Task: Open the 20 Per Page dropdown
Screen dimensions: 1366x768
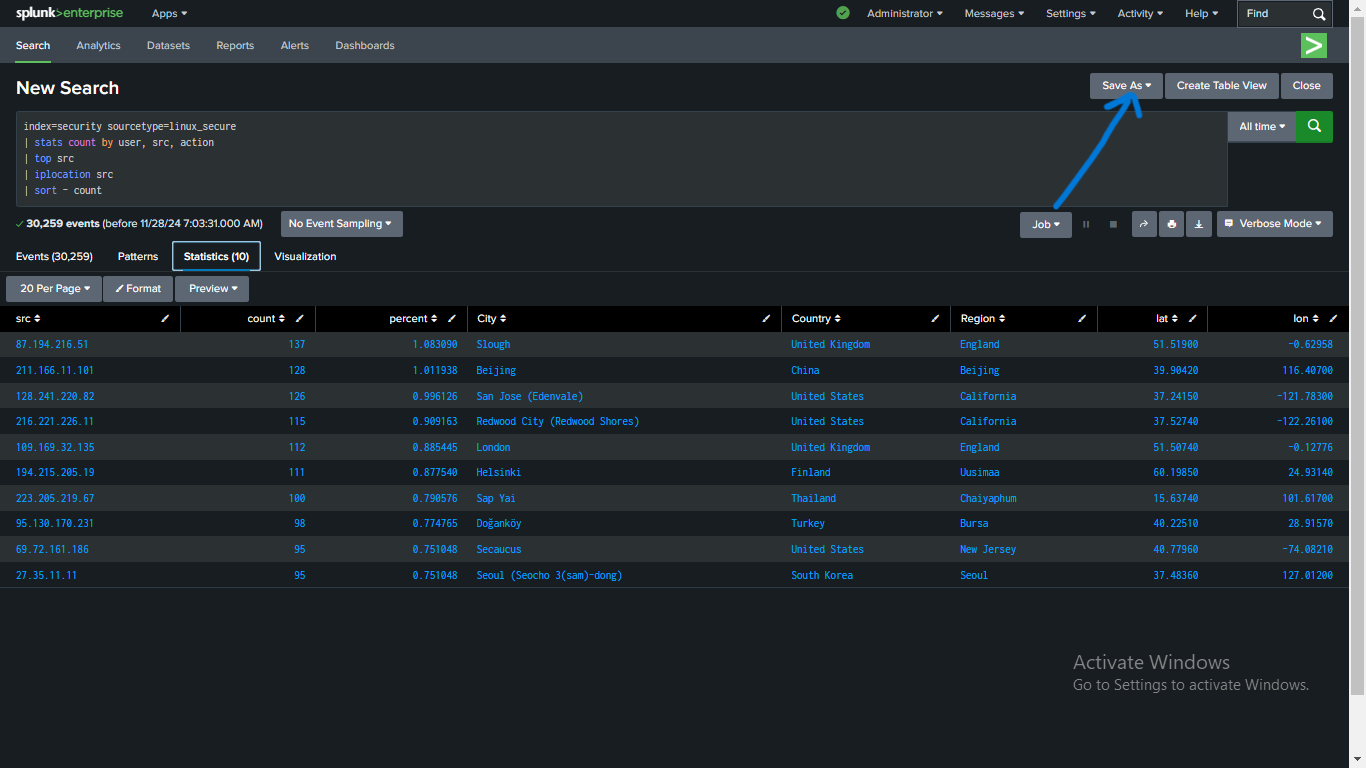Action: (x=53, y=288)
